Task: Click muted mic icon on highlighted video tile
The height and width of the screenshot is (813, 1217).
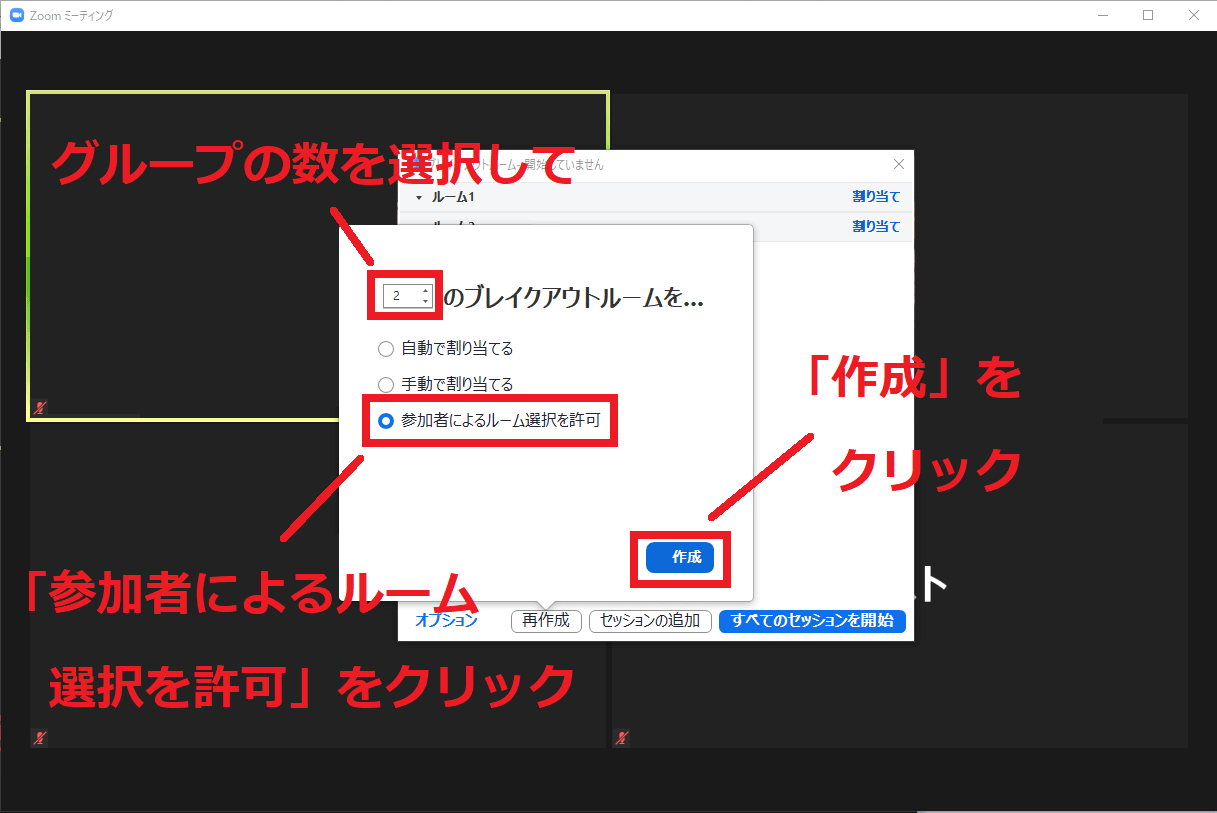Action: coord(40,408)
